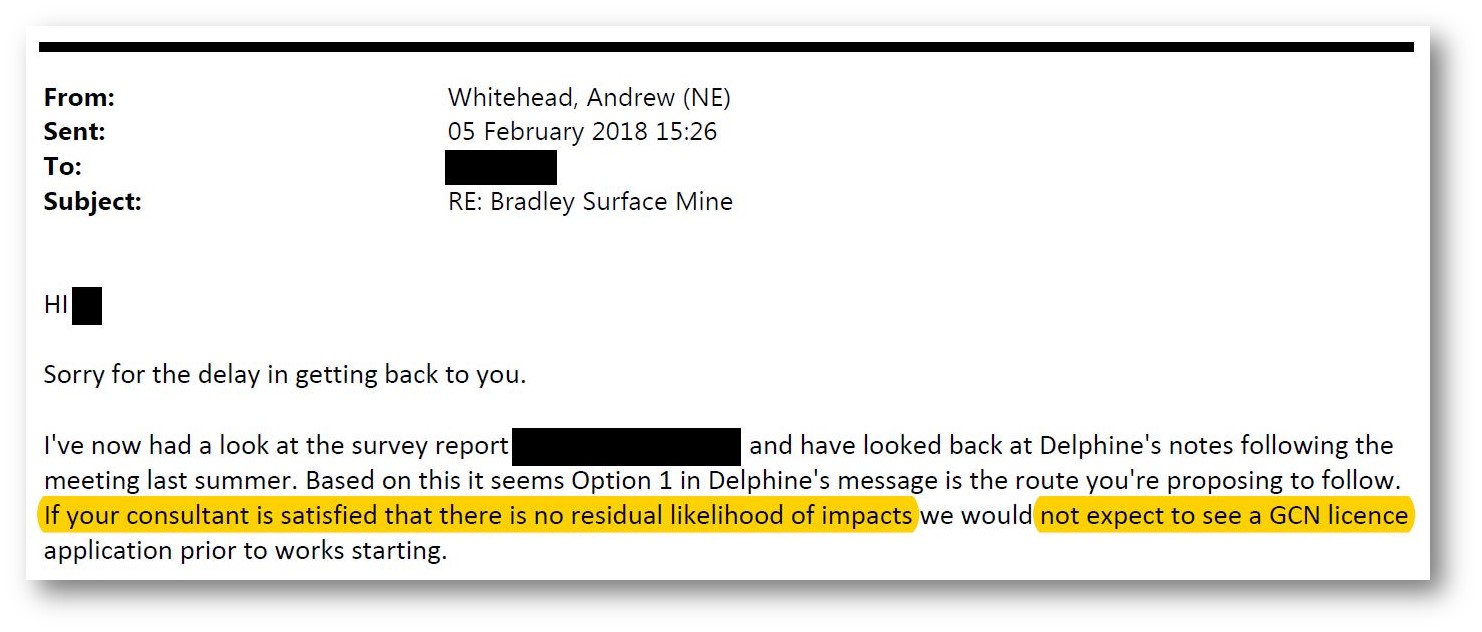Click the sentence Sorry for the delay
Viewport: 1482px width, 632px height.
(285, 376)
